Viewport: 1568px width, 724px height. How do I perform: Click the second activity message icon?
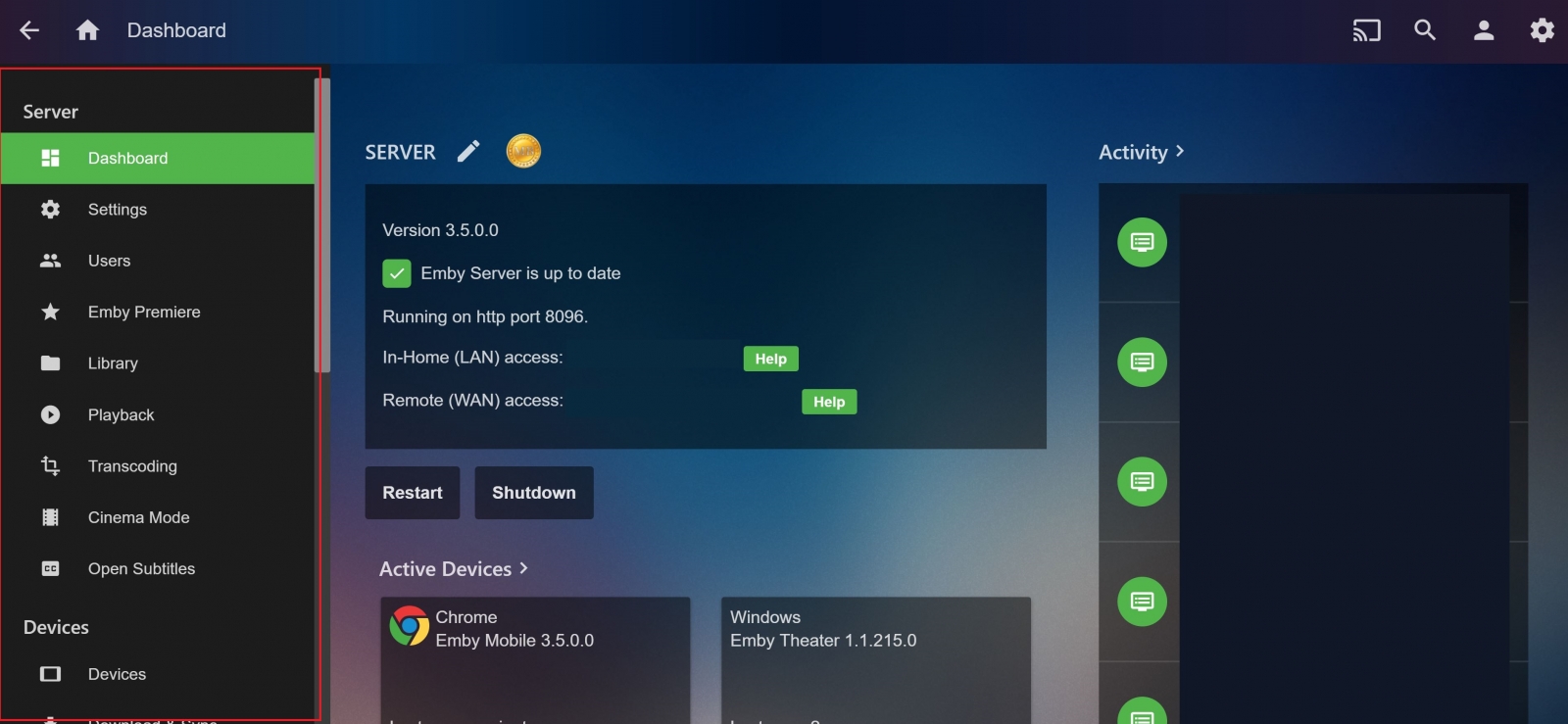pyautogui.click(x=1142, y=362)
